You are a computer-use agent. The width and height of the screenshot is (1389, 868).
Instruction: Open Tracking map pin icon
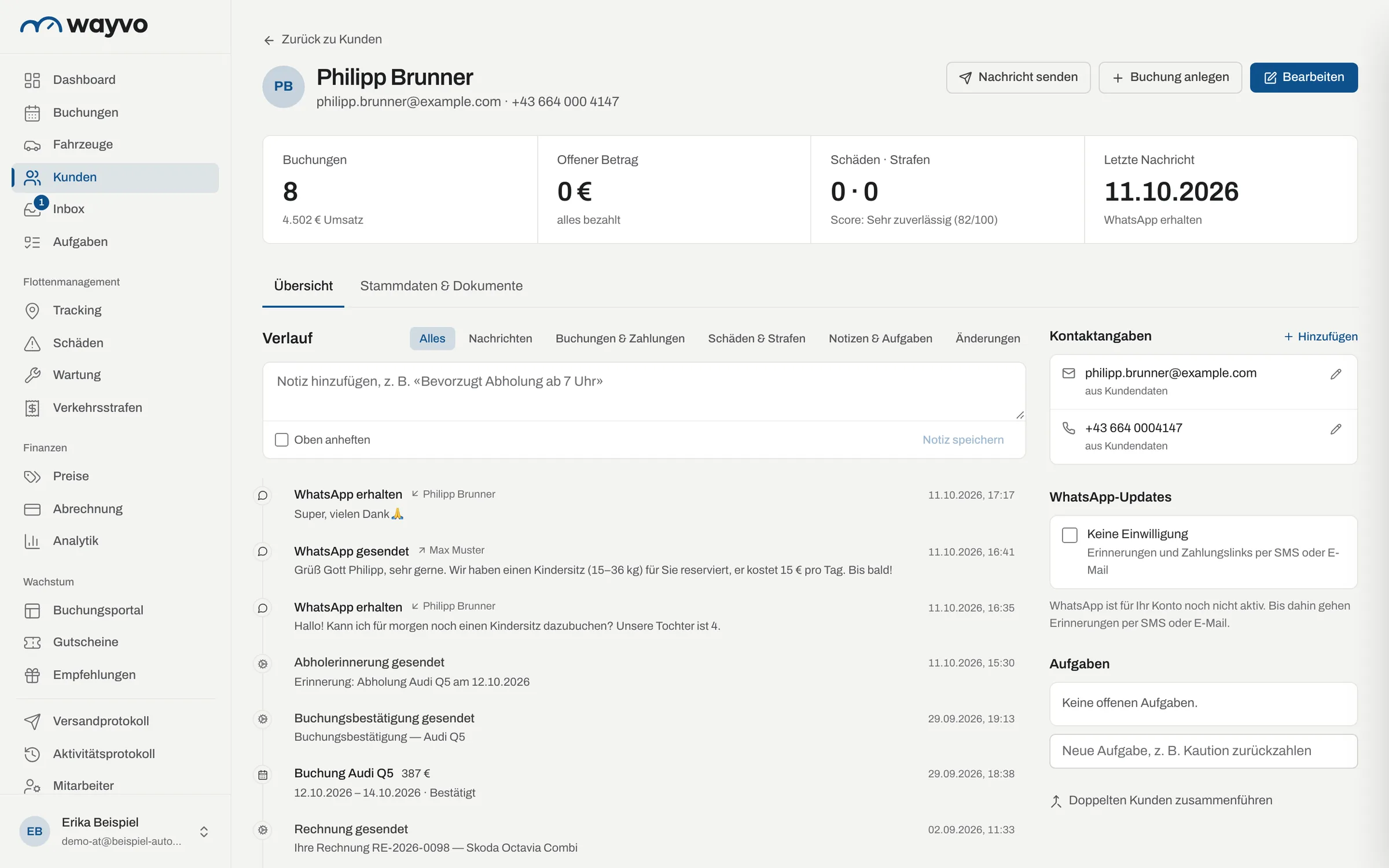(x=32, y=311)
